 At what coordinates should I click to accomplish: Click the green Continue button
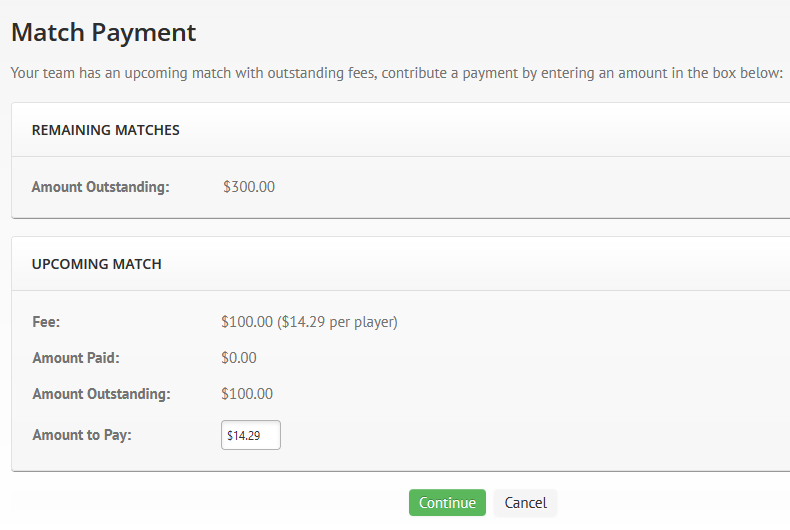[447, 502]
